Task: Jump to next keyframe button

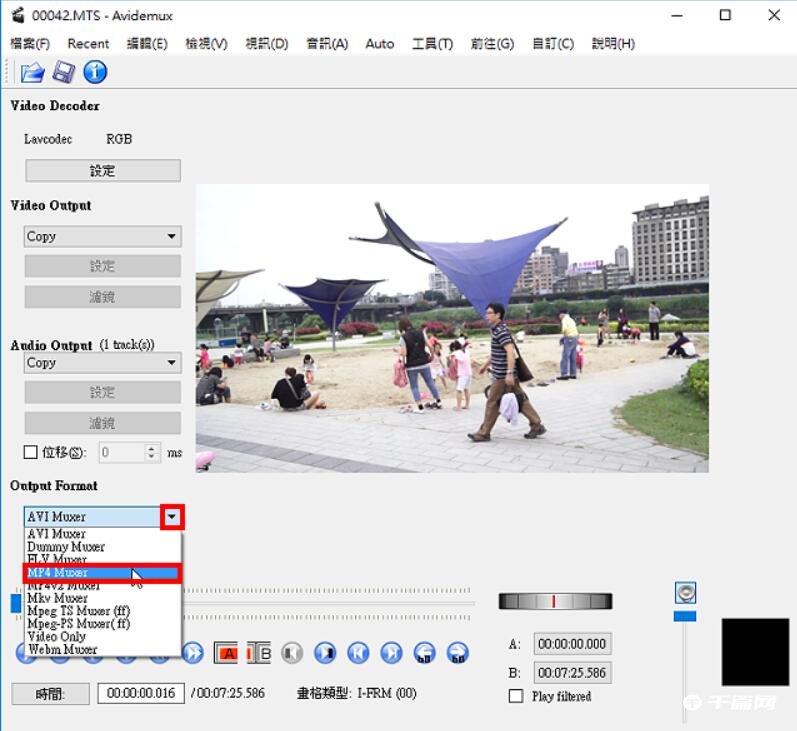Action: pos(193,653)
